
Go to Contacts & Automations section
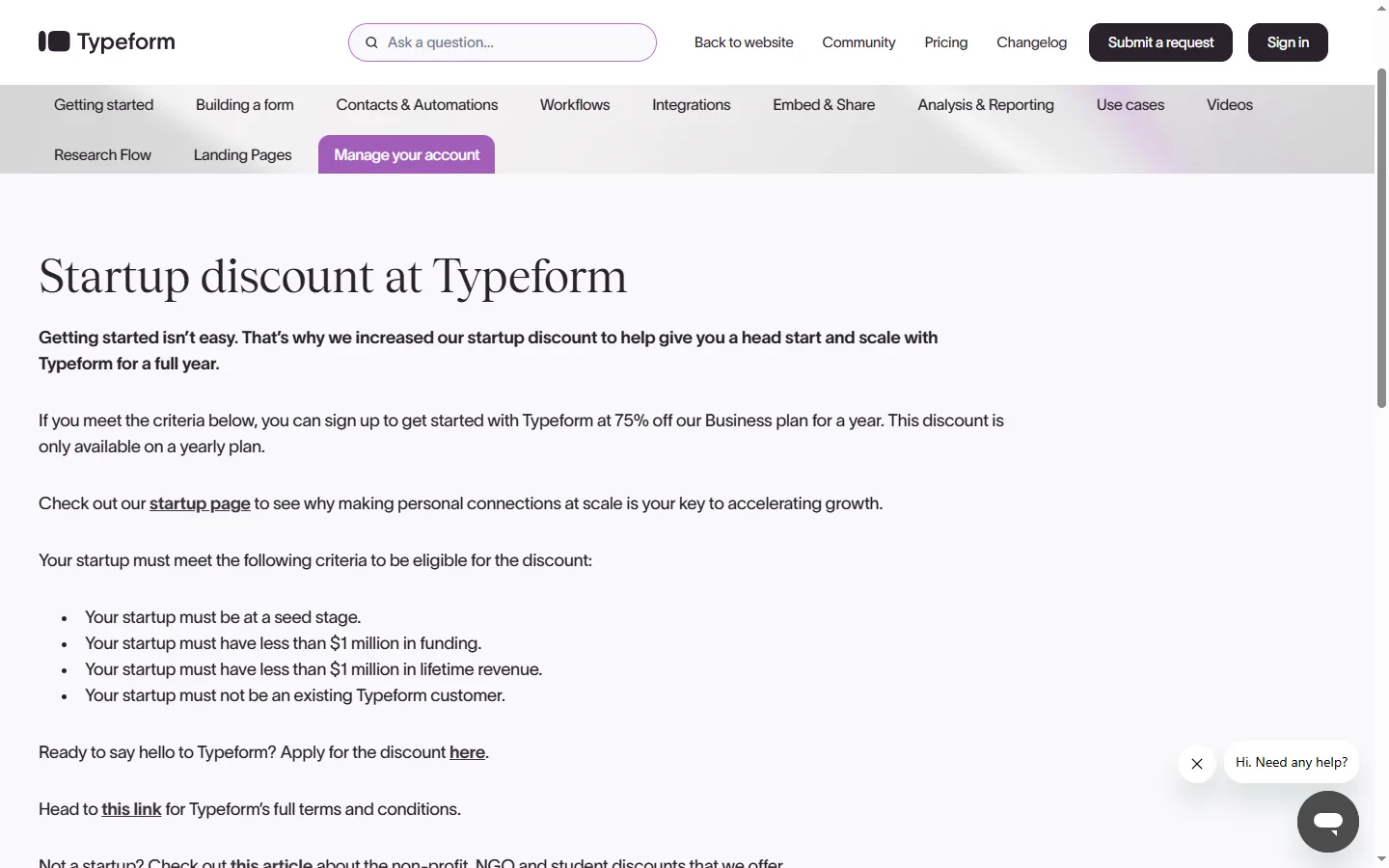pos(417,104)
